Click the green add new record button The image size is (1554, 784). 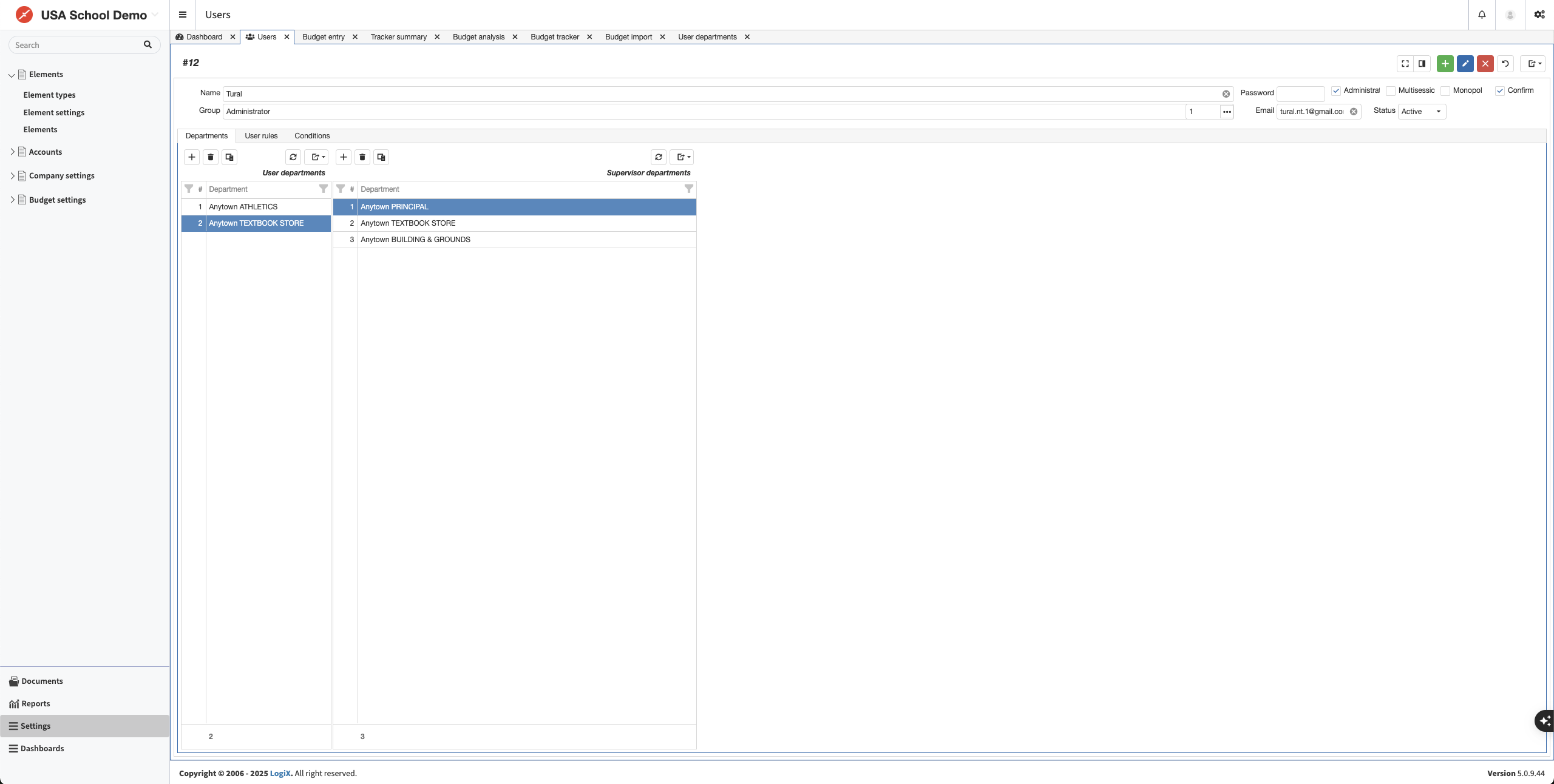pyautogui.click(x=1445, y=63)
